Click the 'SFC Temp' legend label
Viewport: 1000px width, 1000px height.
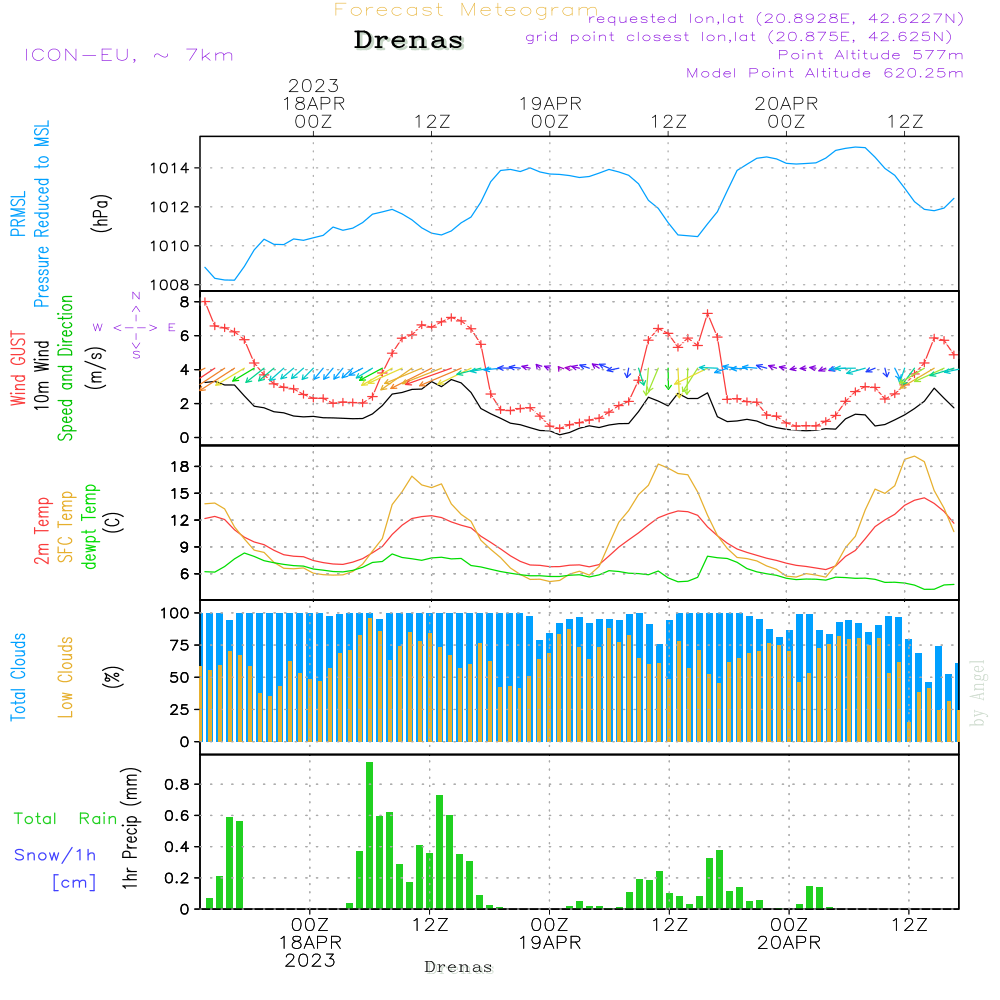click(x=66, y=527)
